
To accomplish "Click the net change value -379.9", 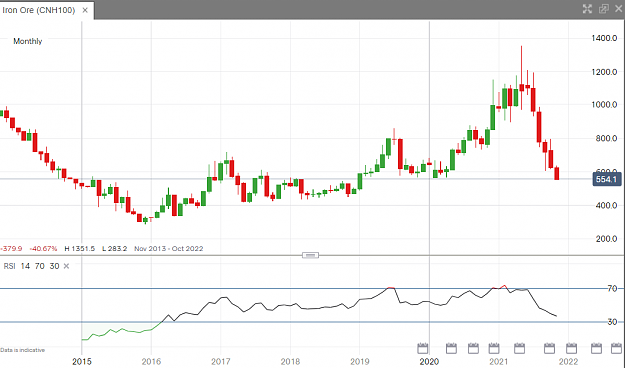I will point(11,248).
